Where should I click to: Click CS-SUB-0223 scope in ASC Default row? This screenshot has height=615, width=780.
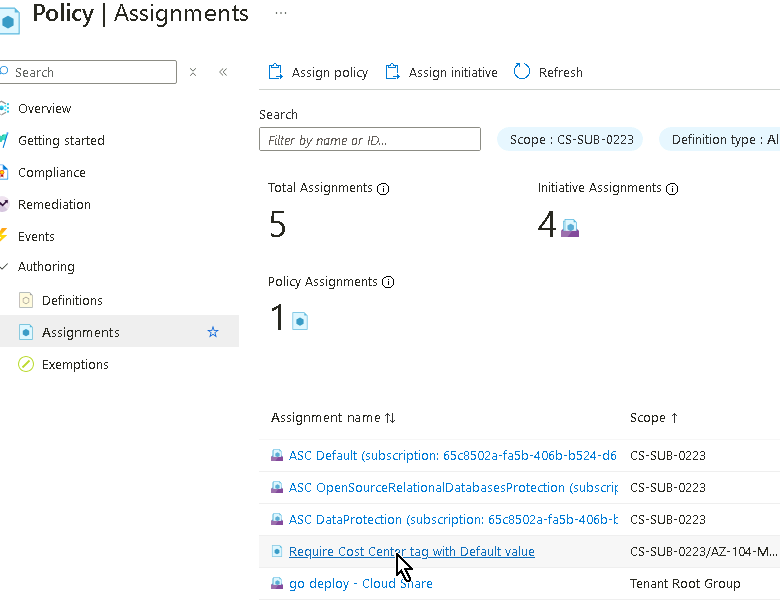point(668,455)
